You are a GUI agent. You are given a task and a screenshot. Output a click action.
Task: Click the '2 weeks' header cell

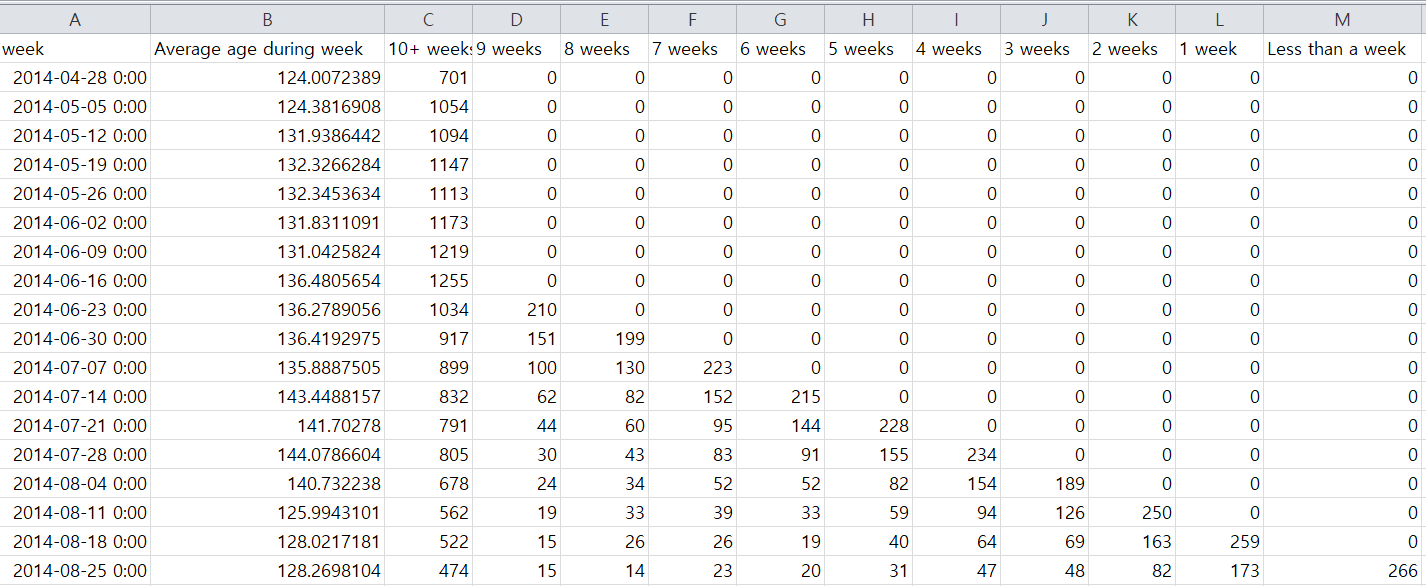1132,48
